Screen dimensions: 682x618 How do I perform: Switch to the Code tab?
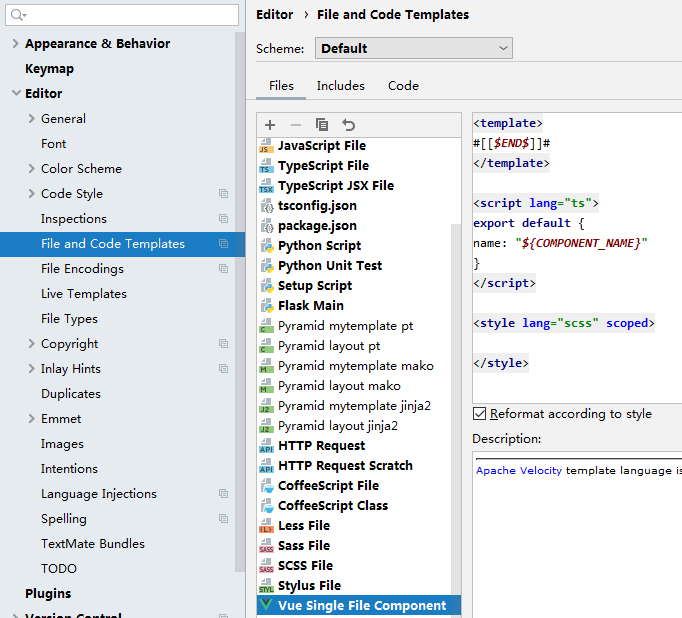point(403,86)
